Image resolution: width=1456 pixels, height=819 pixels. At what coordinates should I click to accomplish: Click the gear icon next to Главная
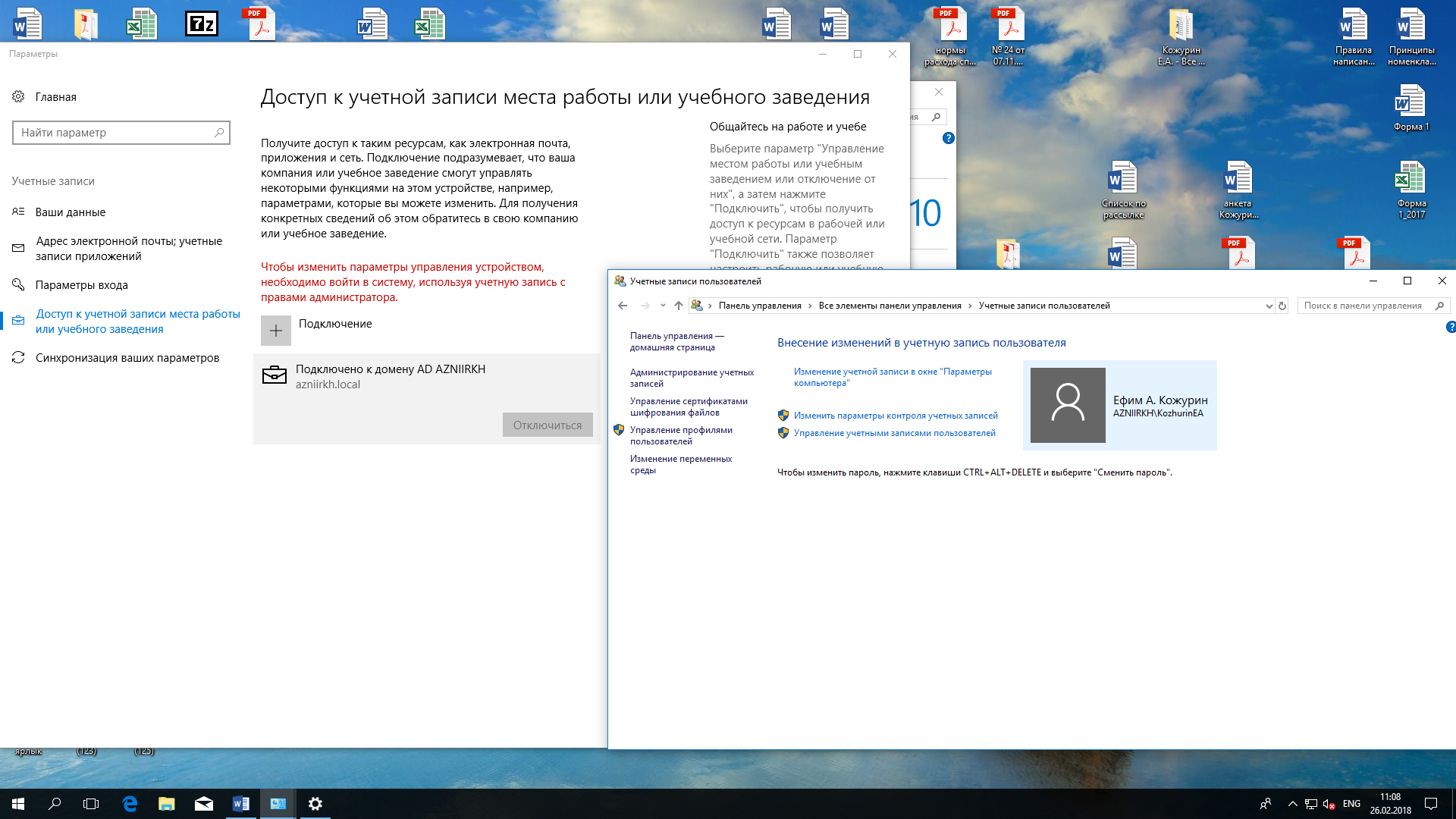(x=18, y=96)
